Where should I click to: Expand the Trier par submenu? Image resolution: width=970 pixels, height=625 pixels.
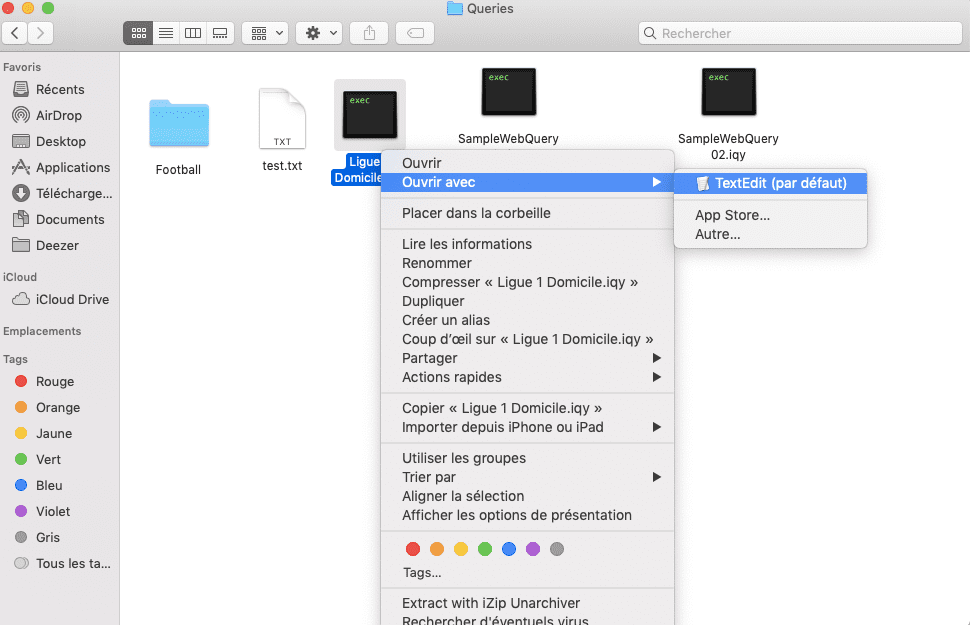point(527,477)
